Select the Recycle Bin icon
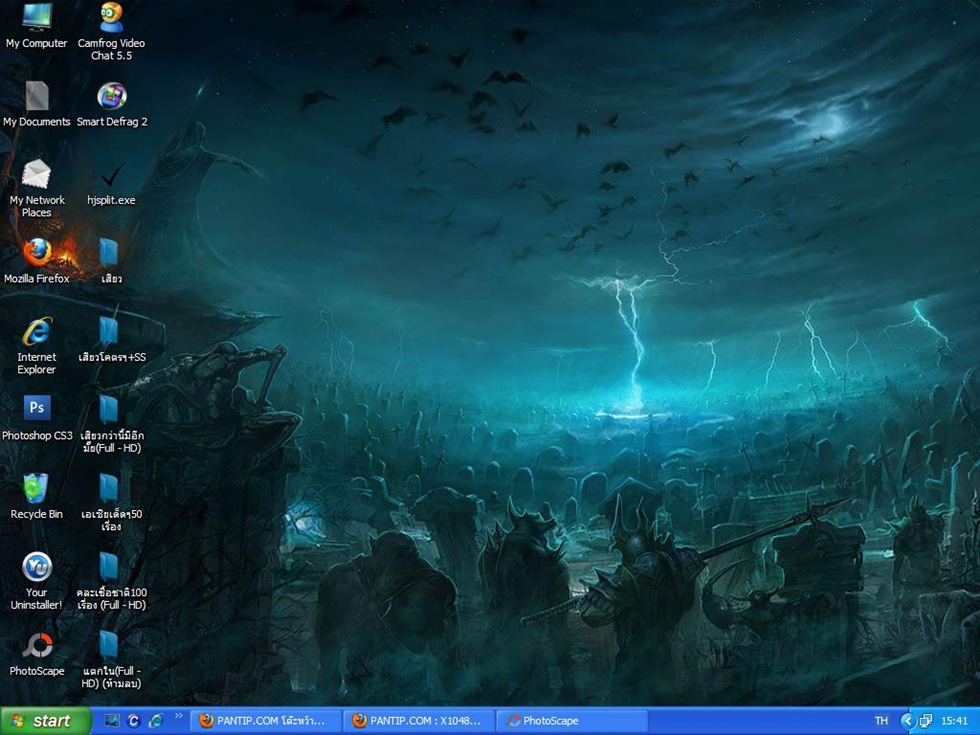 [36, 496]
